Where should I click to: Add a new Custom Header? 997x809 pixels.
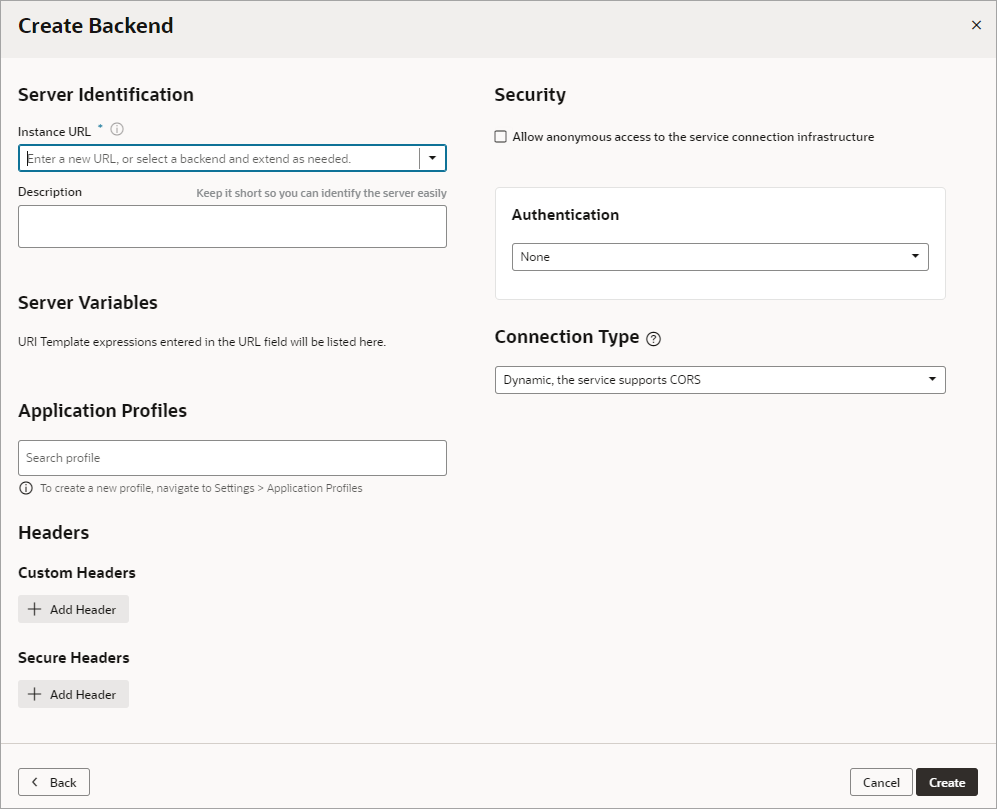73,609
